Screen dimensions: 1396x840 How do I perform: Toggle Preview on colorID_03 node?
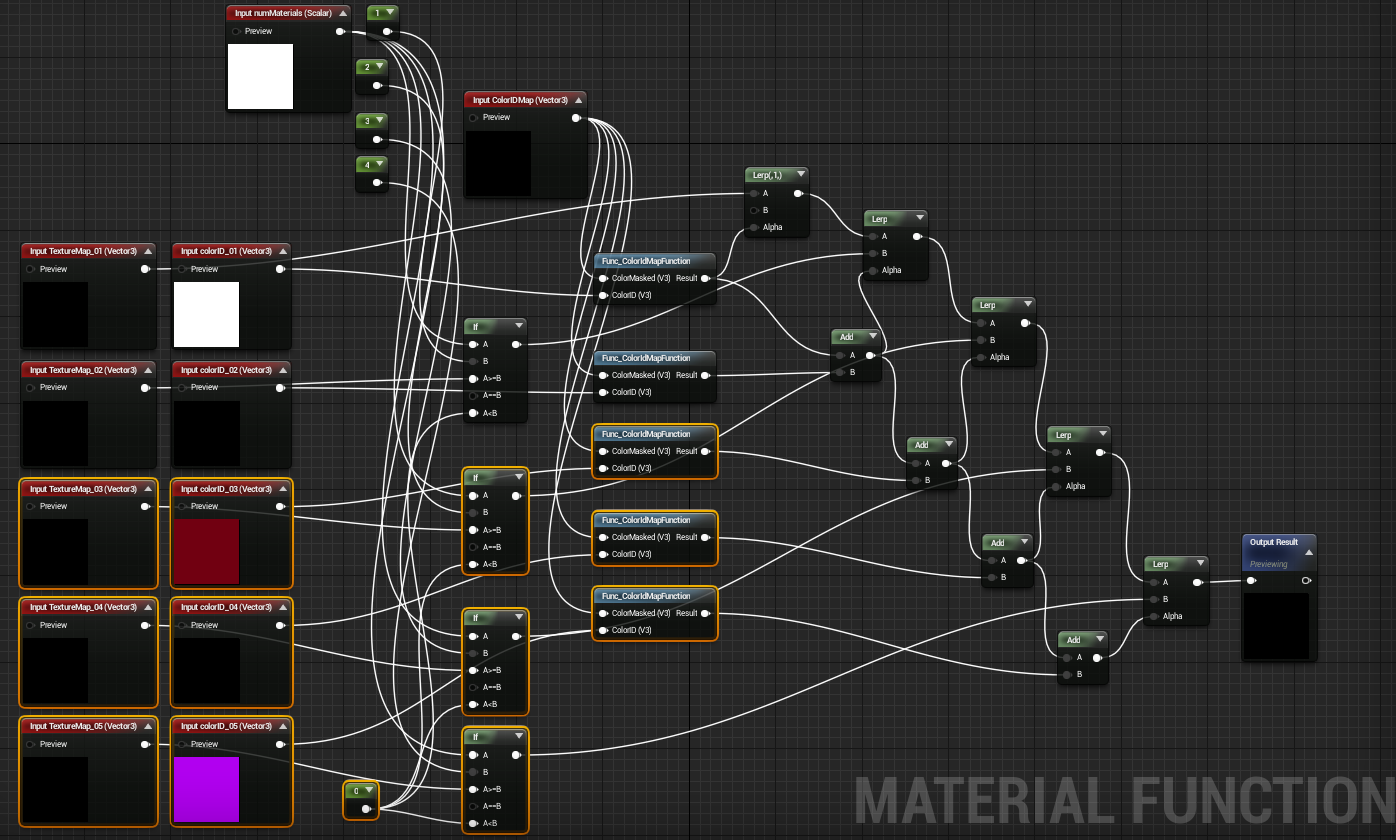pyautogui.click(x=182, y=506)
